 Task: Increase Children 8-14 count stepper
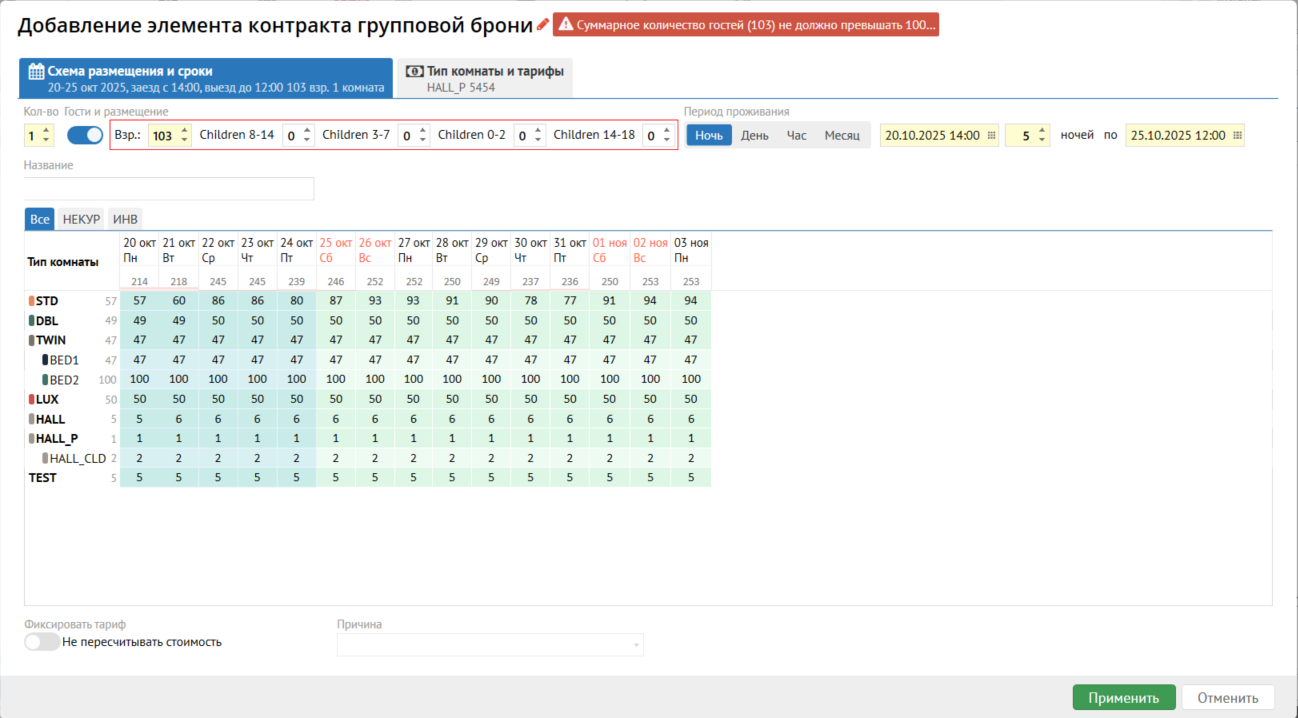[307, 130]
